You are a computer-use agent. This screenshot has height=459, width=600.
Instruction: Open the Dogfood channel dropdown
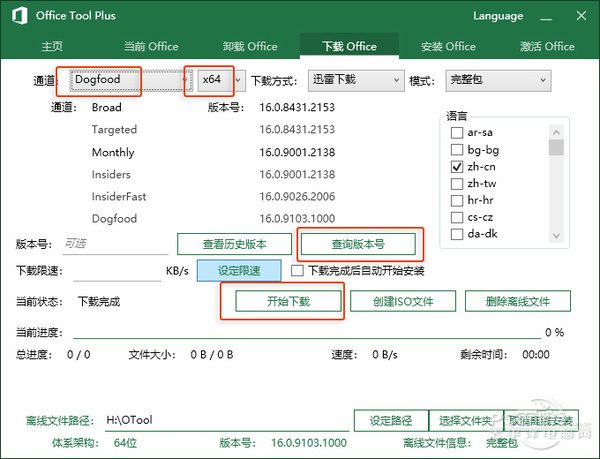tap(131, 80)
